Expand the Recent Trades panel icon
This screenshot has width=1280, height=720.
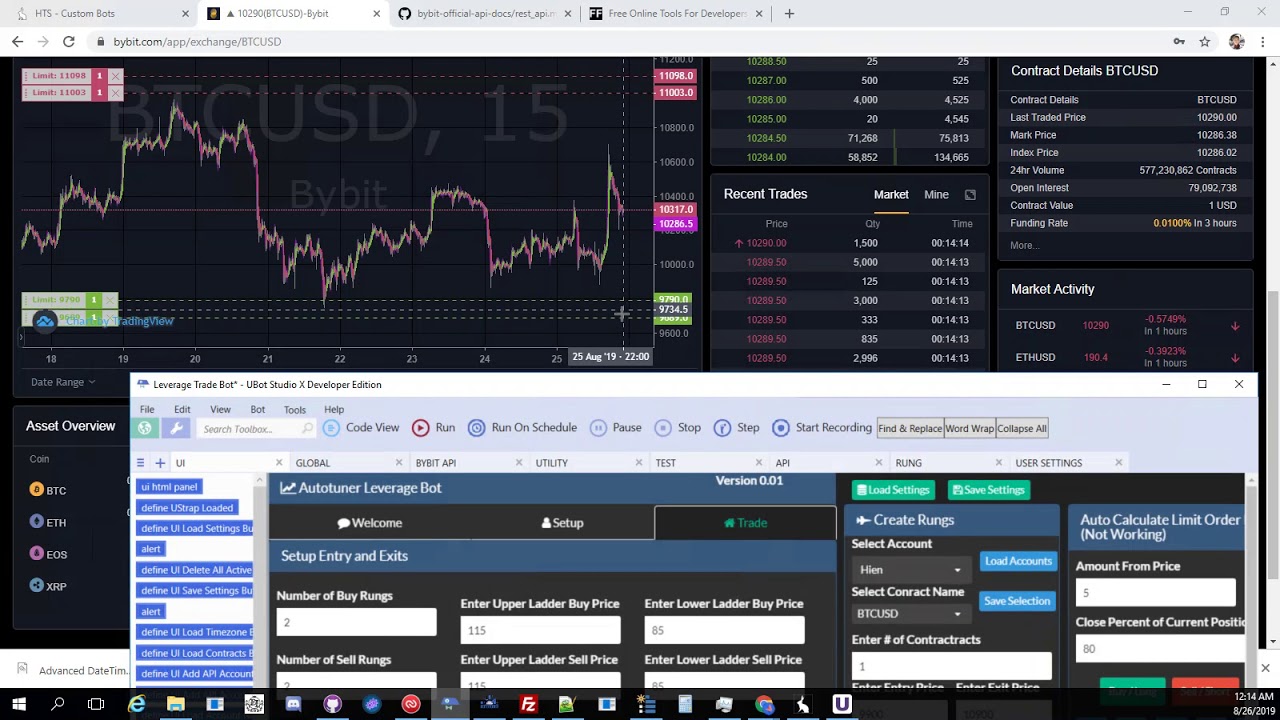pyautogui.click(x=970, y=195)
